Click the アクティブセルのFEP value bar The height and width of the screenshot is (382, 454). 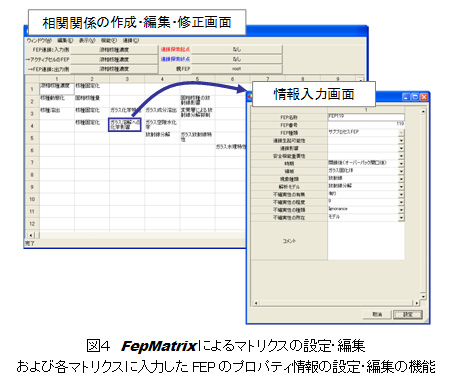click(114, 59)
